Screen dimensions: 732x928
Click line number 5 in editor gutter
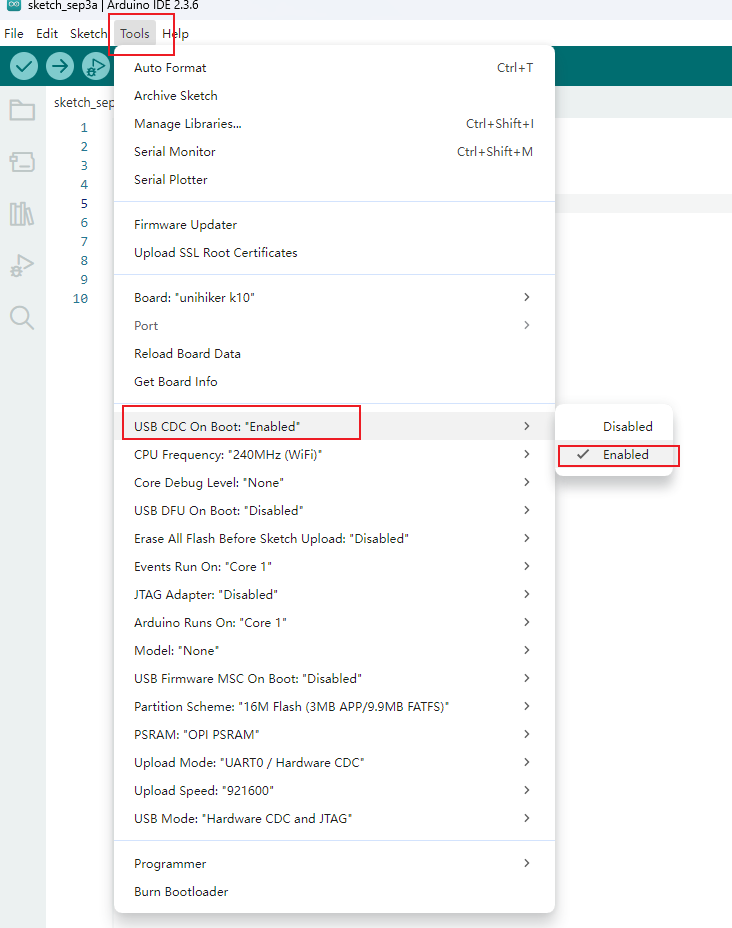(x=84, y=204)
